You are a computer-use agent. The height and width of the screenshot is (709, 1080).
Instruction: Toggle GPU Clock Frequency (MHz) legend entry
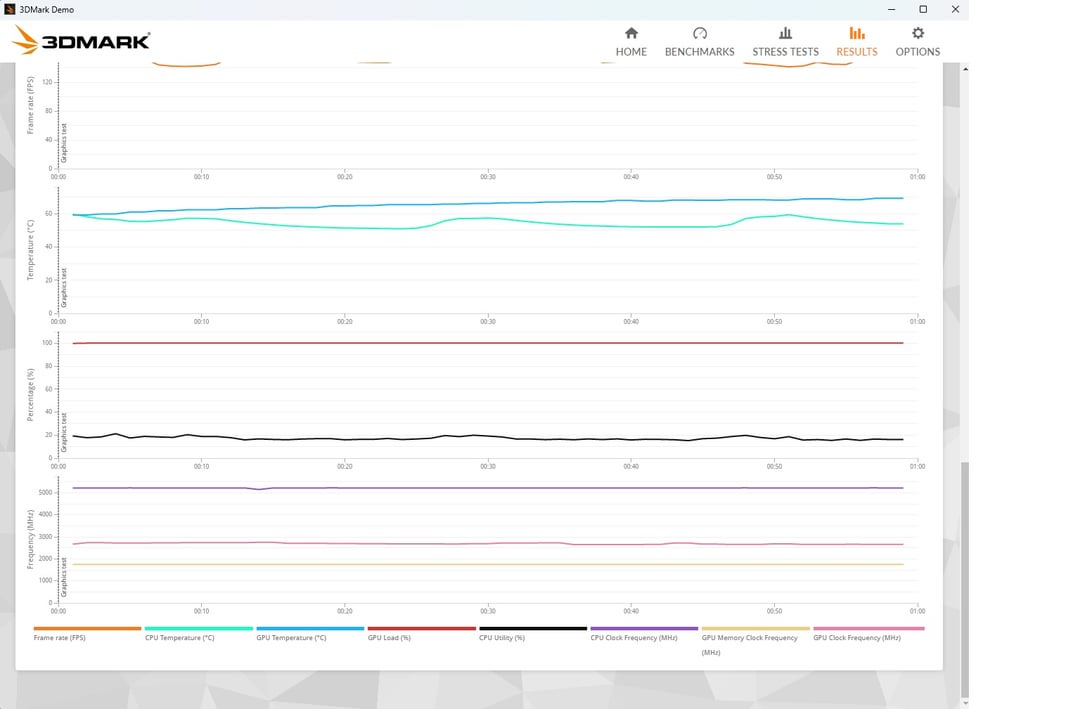[857, 637]
